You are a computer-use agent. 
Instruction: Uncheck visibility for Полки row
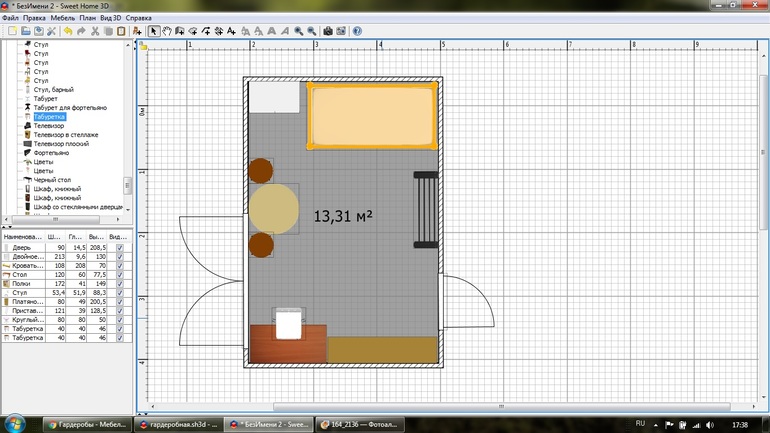pyautogui.click(x=120, y=283)
